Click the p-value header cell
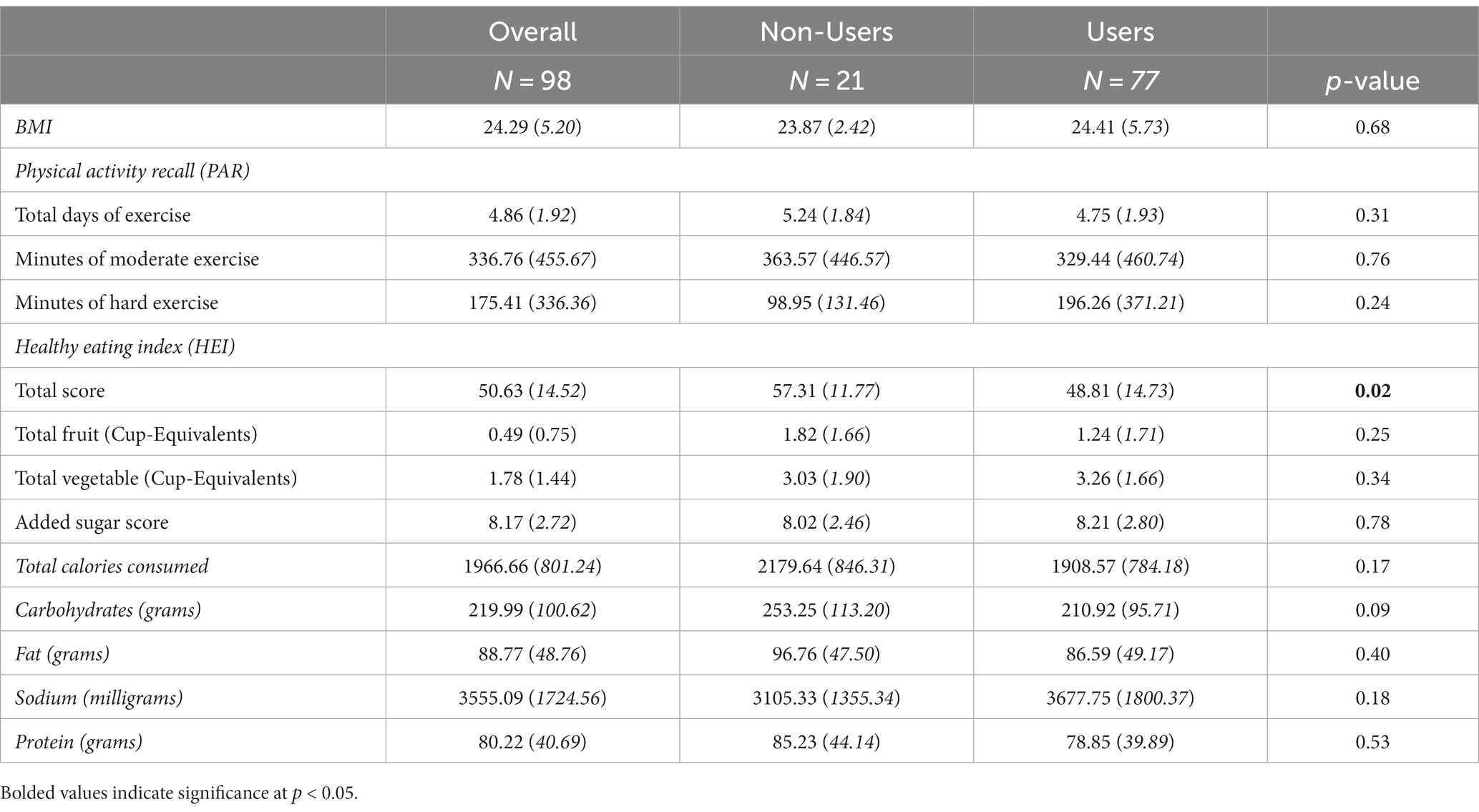Image resolution: width=1479 pixels, height=812 pixels. [1372, 81]
